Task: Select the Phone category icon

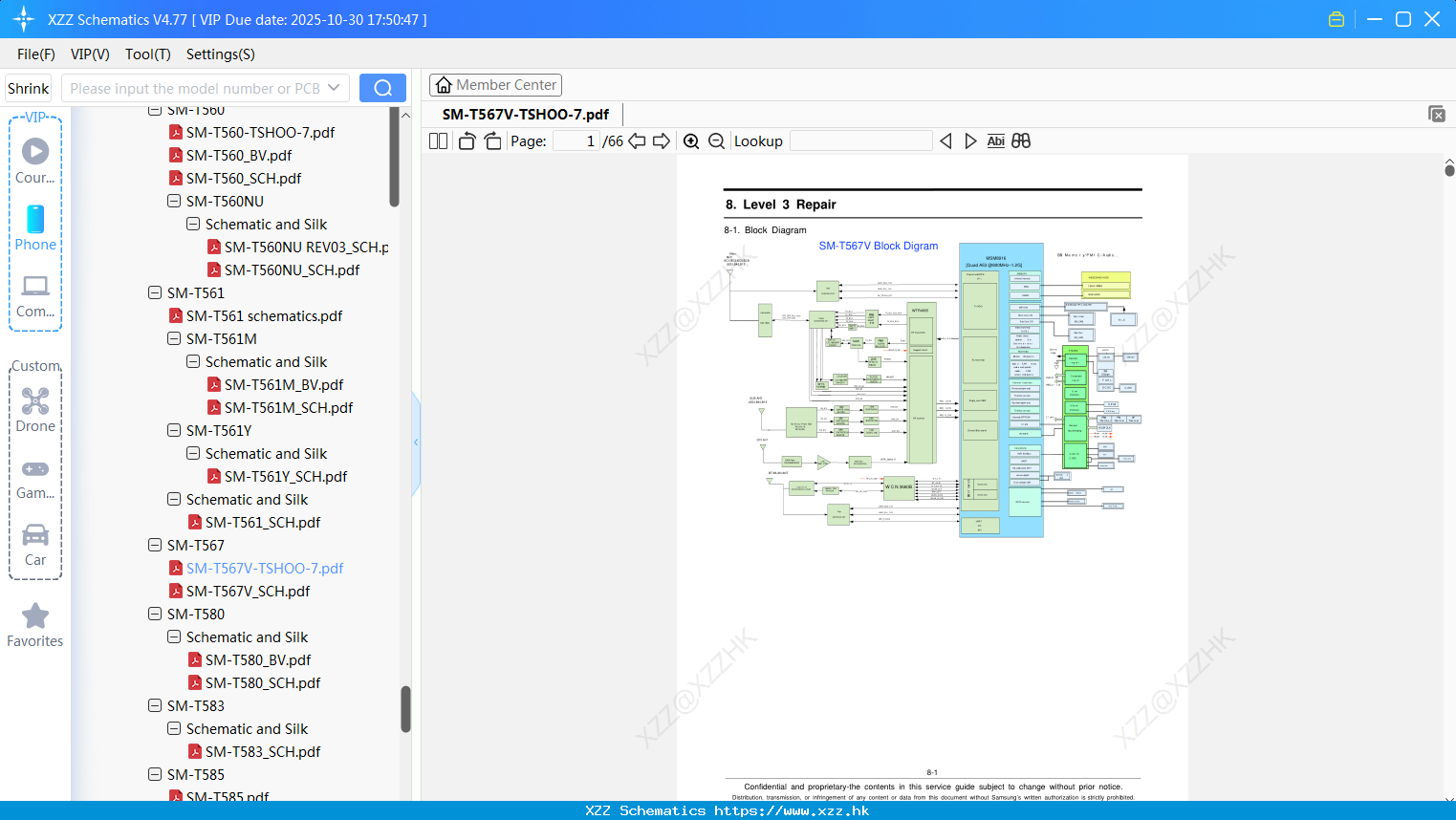Action: [x=35, y=219]
